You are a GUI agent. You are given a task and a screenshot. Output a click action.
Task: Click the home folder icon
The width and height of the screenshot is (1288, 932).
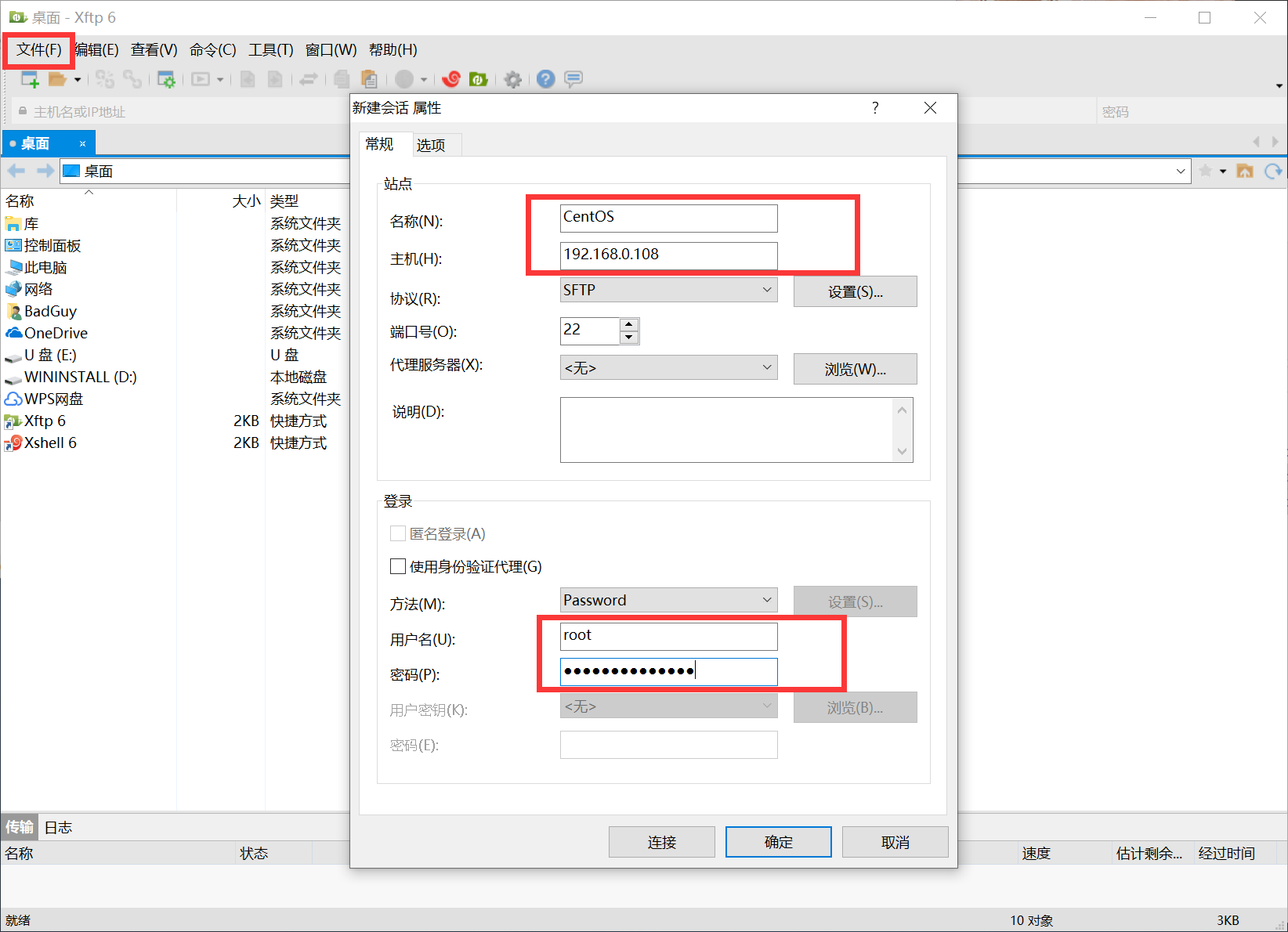[x=1245, y=171]
